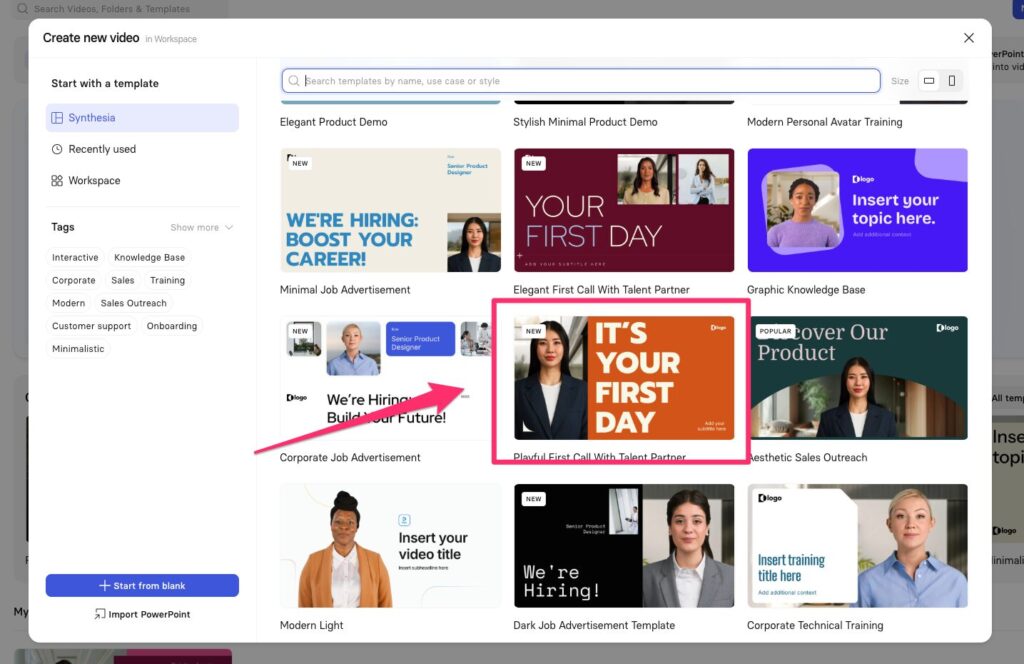Open Recently used templates
The image size is (1024, 664).
[142, 149]
